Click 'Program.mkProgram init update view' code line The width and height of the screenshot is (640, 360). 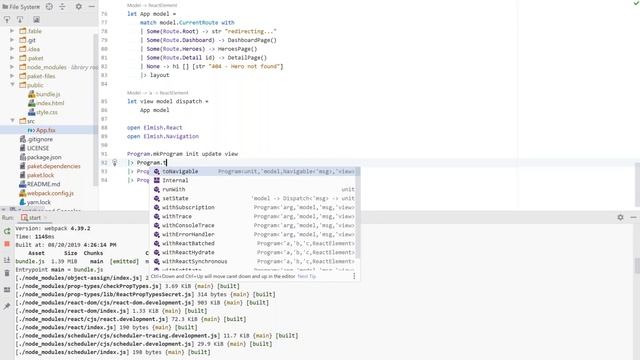[x=182, y=154]
